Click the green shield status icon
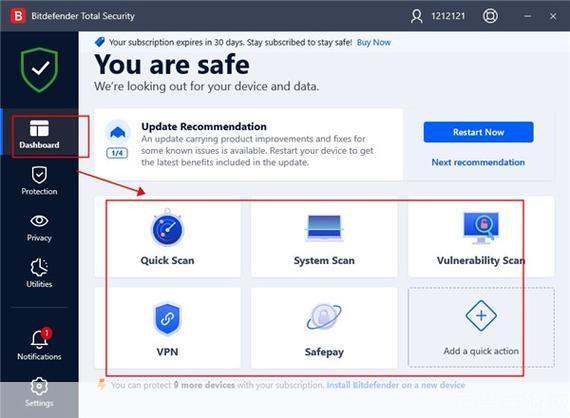This screenshot has width=570, height=418. tap(40, 69)
